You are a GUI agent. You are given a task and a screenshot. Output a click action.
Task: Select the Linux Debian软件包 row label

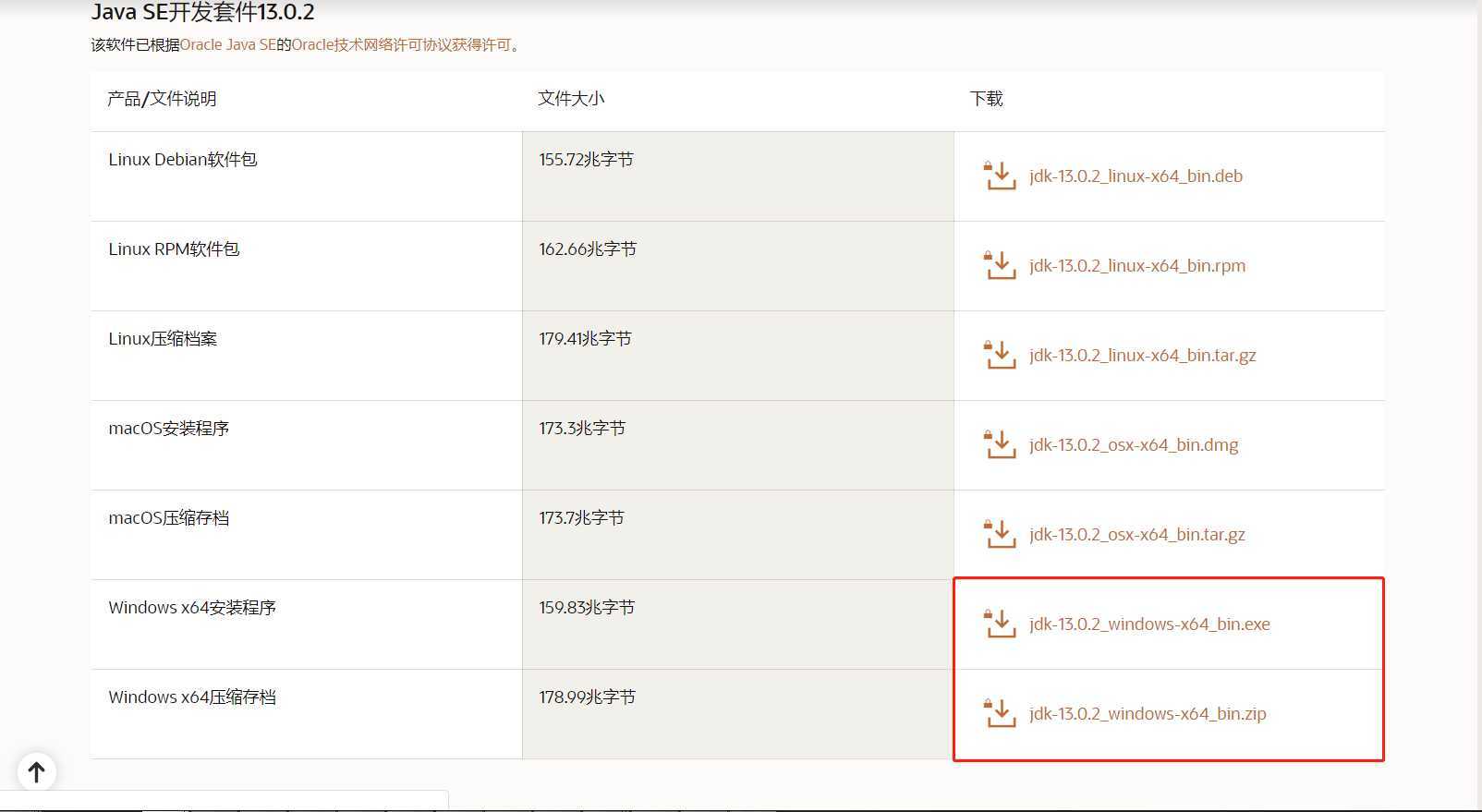[x=183, y=159]
